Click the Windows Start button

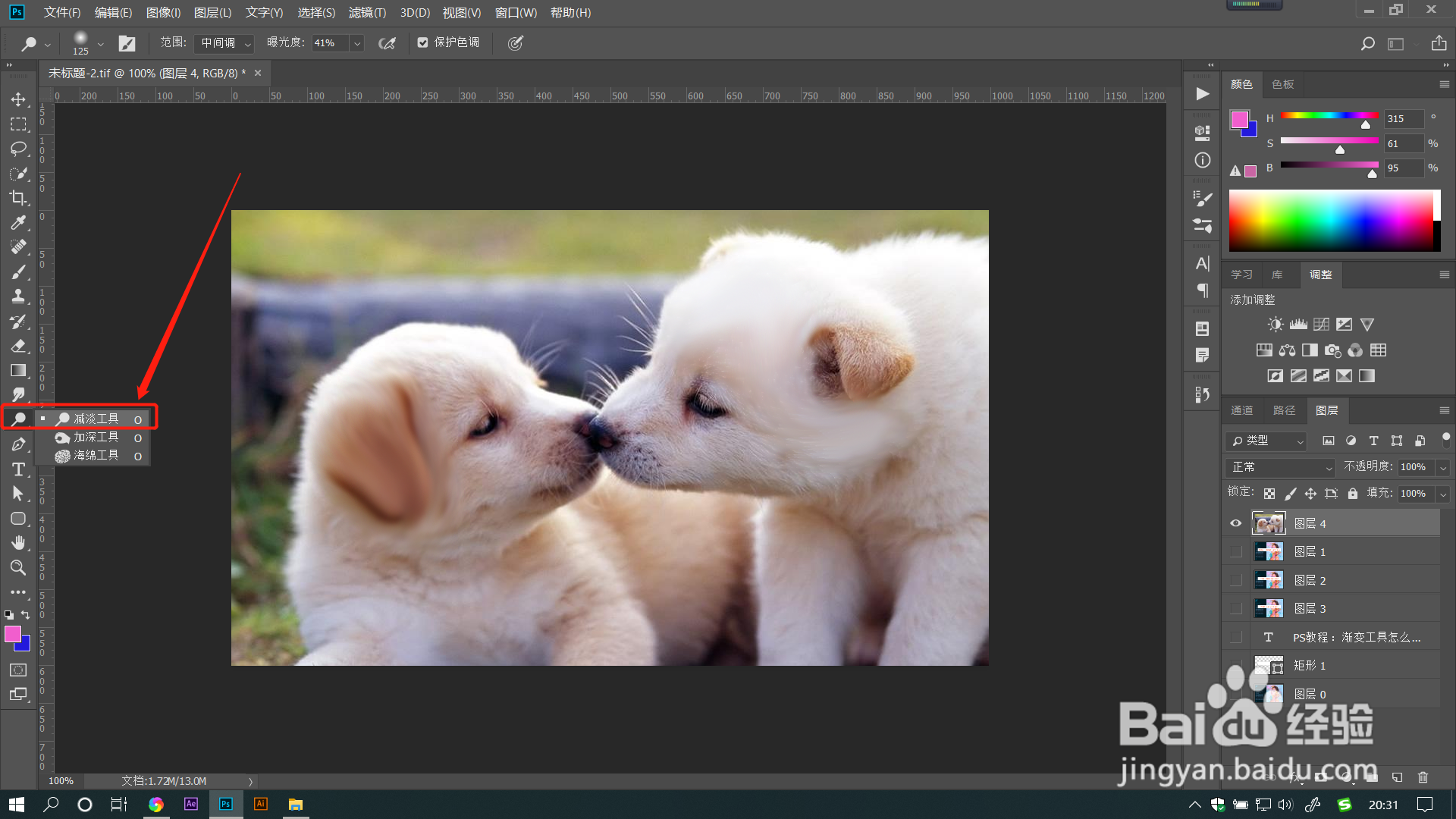tap(17, 805)
